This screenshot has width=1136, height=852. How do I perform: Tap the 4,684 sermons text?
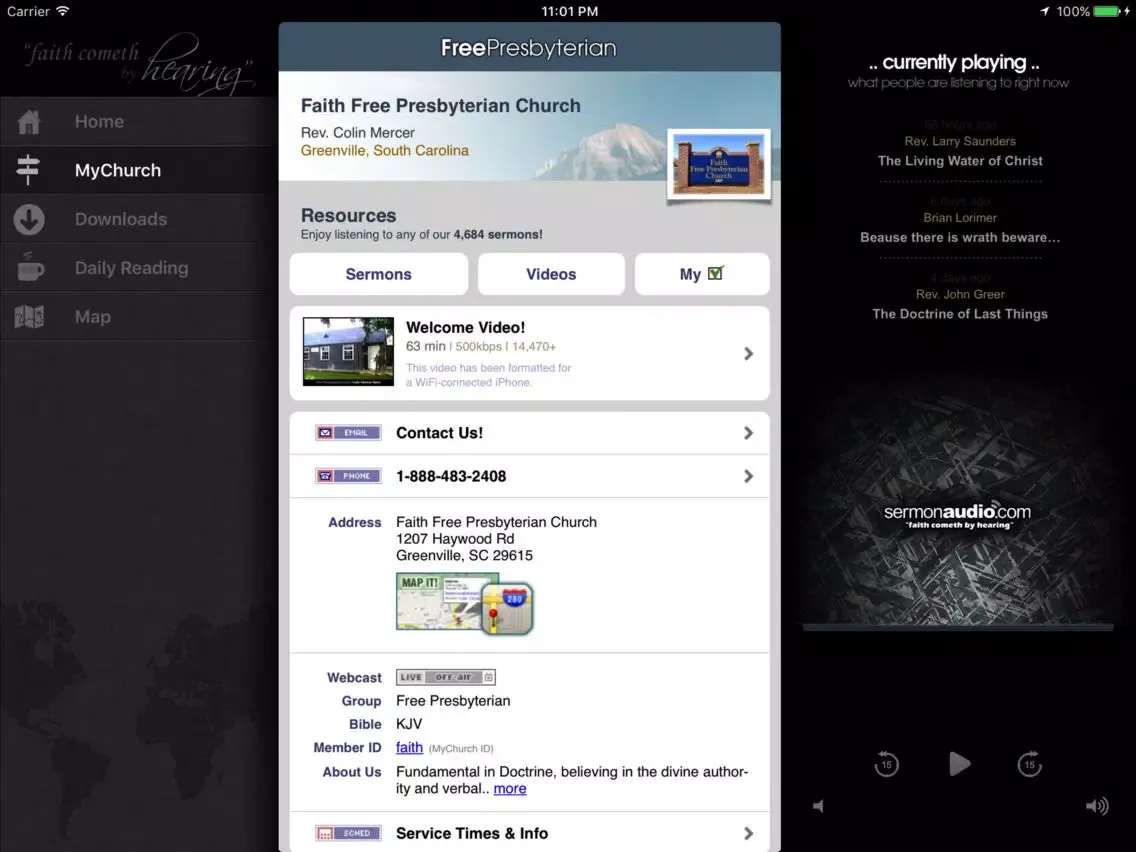click(x=498, y=235)
